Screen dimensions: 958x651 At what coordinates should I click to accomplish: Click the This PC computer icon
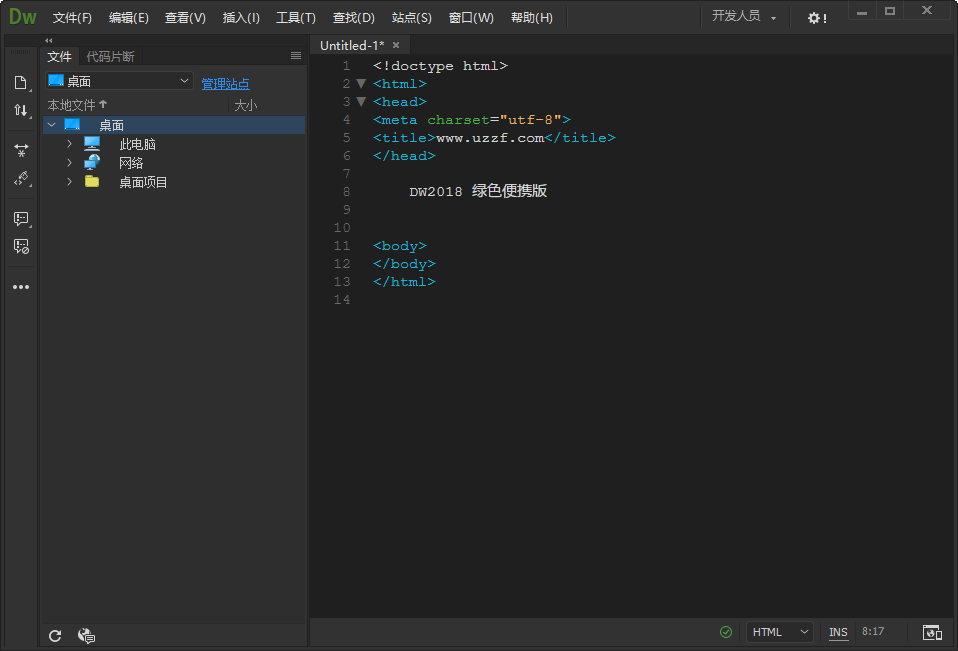pyautogui.click(x=92, y=144)
